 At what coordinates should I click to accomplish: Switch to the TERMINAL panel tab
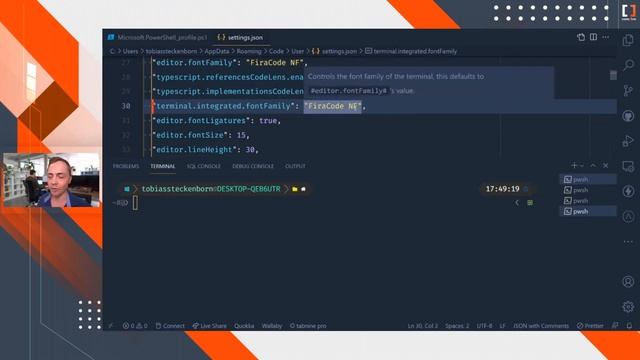[162, 166]
